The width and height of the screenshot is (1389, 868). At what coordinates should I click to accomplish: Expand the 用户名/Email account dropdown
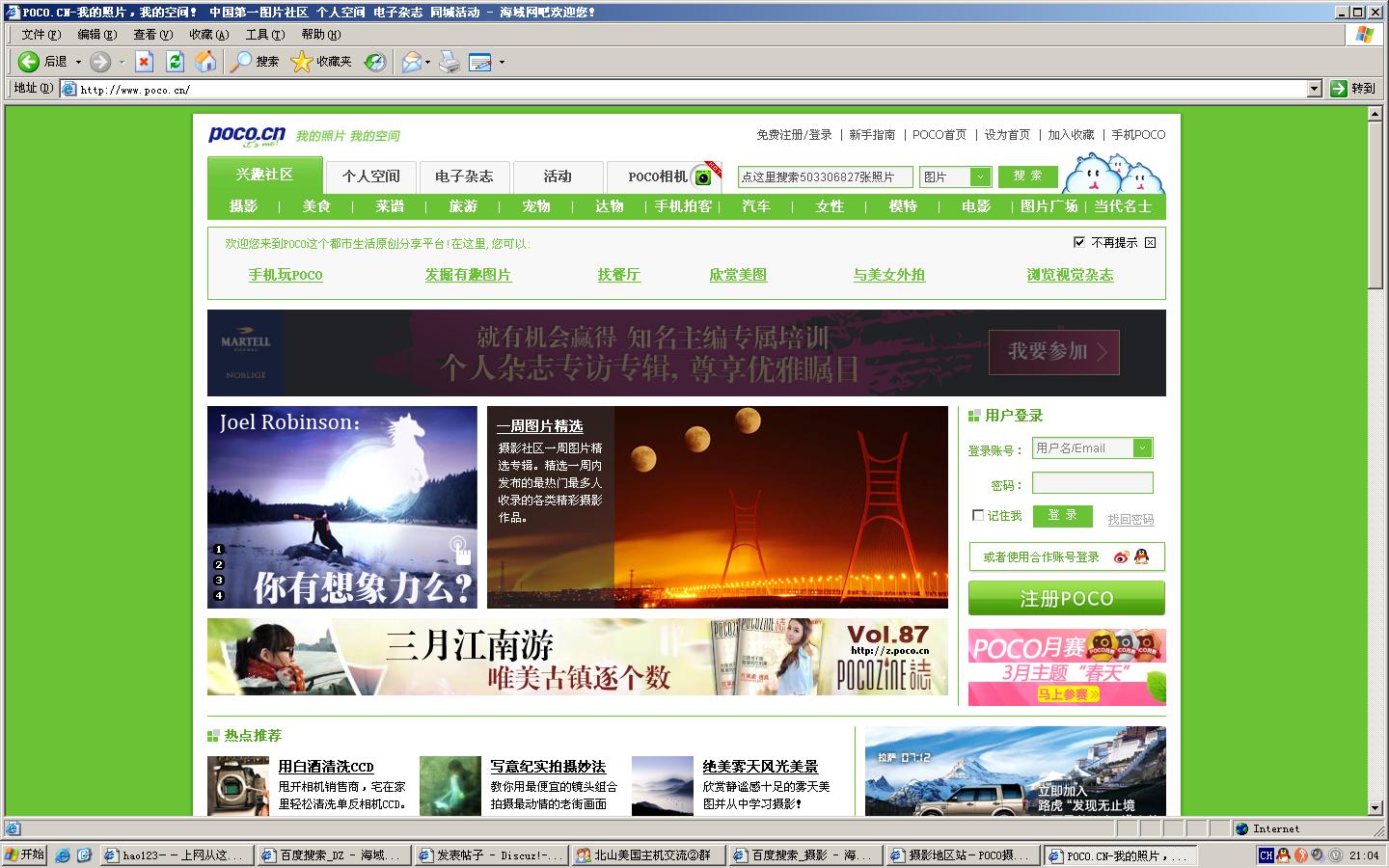pos(1142,448)
